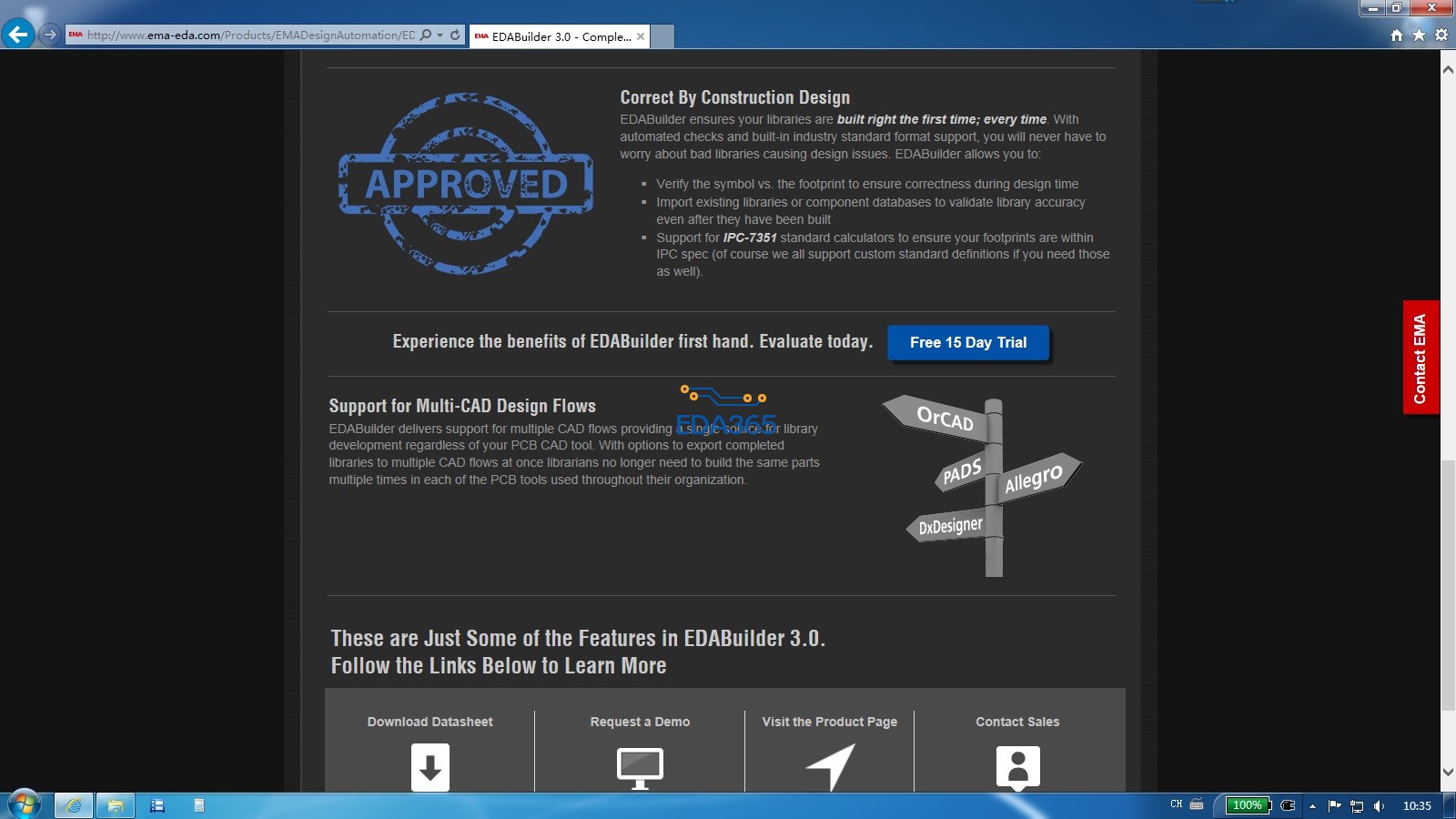Show hidden tray icons arrow
The image size is (1456, 819).
[1312, 805]
